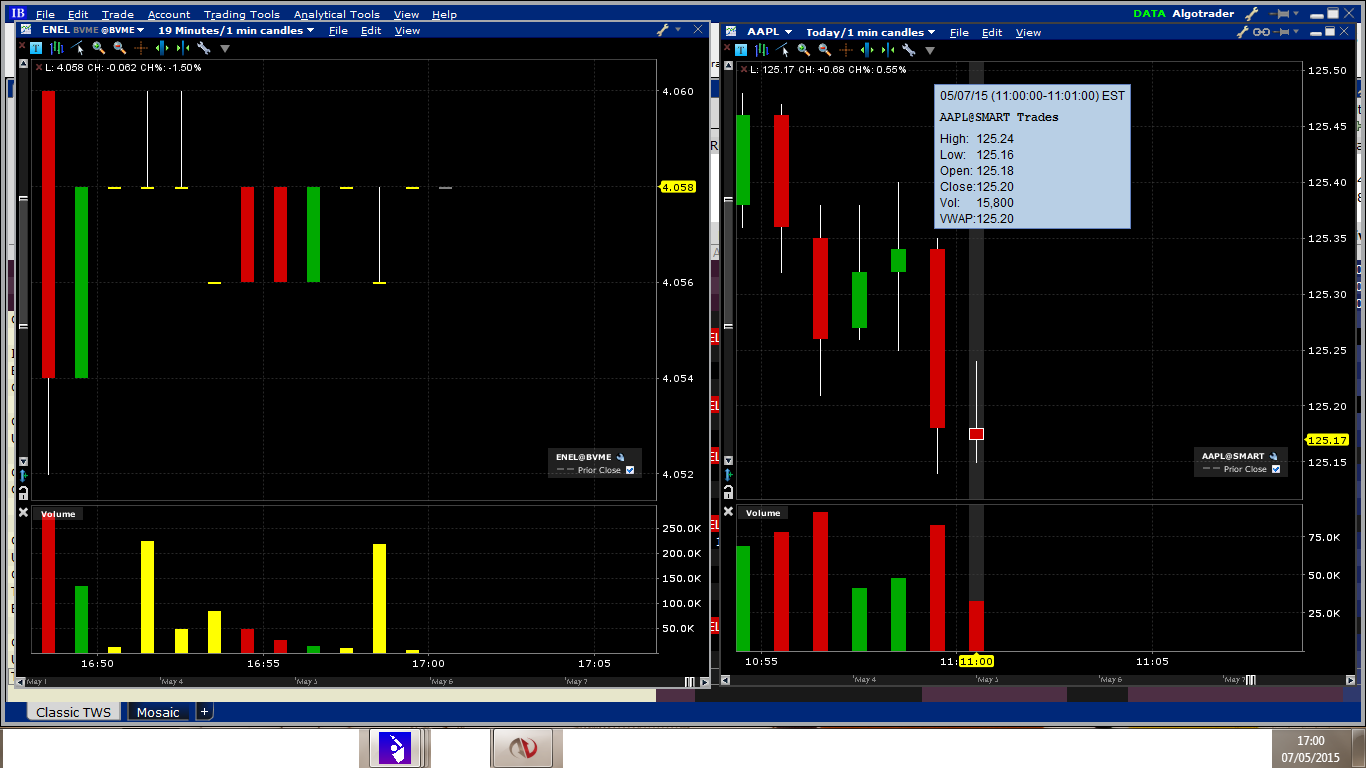
Task: Zoom out on the ENEL chart
Action: (120, 48)
